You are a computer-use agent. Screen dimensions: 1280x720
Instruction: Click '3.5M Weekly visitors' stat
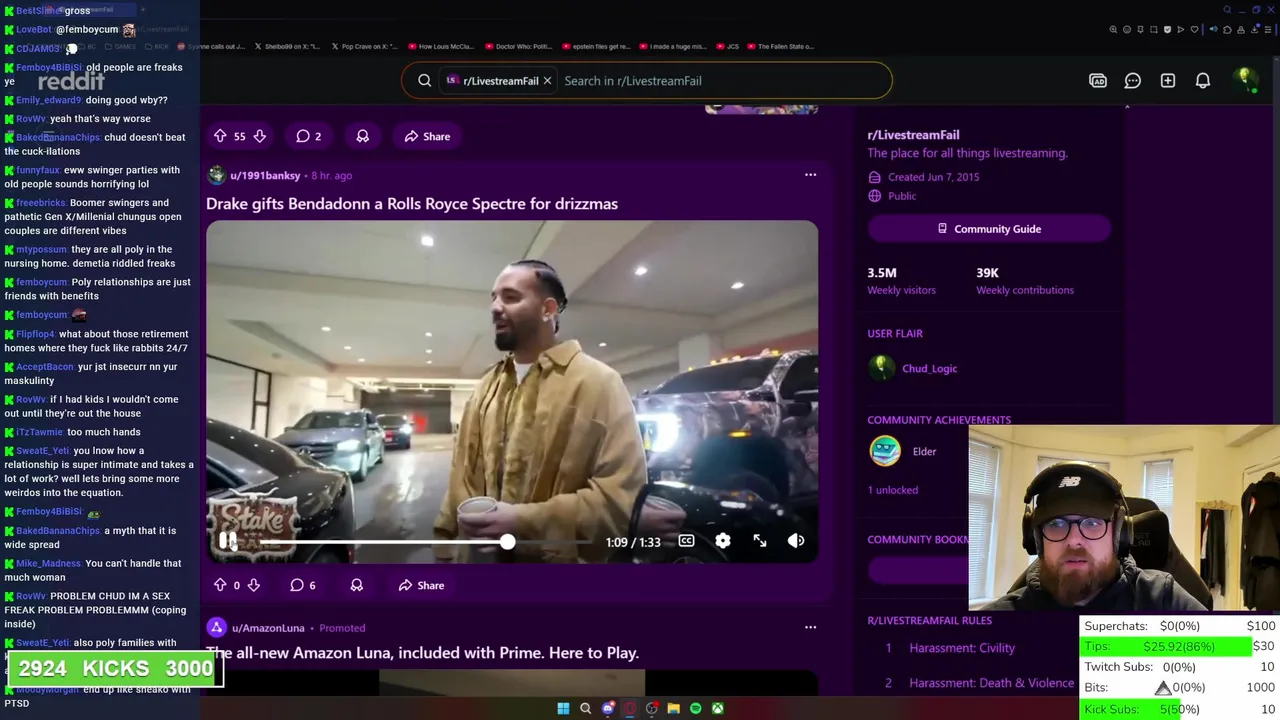(x=901, y=281)
